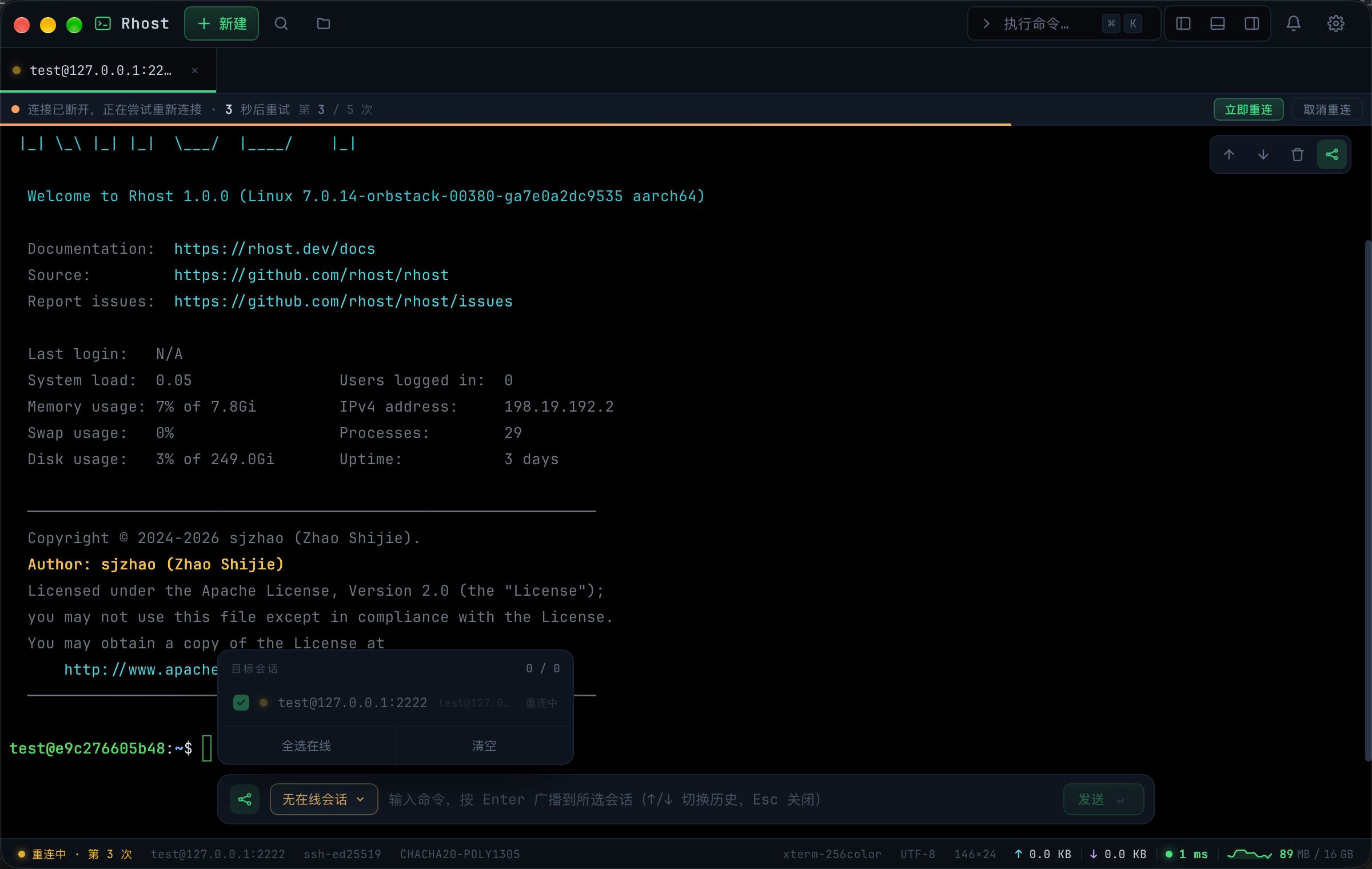This screenshot has width=1372, height=869.
Task: Open the 执行命令 command palette
Action: (1063, 23)
